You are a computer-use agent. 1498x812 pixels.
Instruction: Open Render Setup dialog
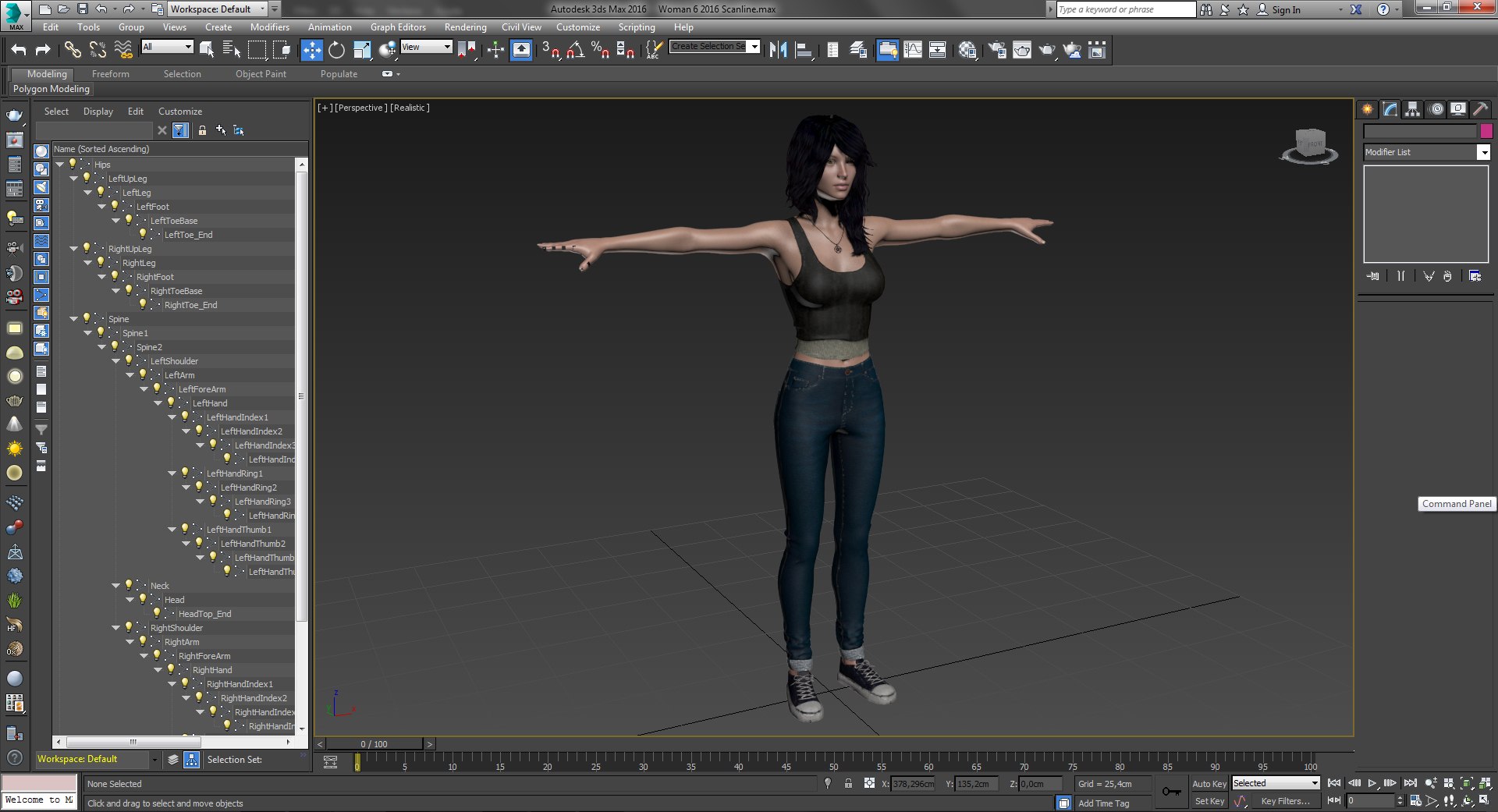(x=996, y=51)
